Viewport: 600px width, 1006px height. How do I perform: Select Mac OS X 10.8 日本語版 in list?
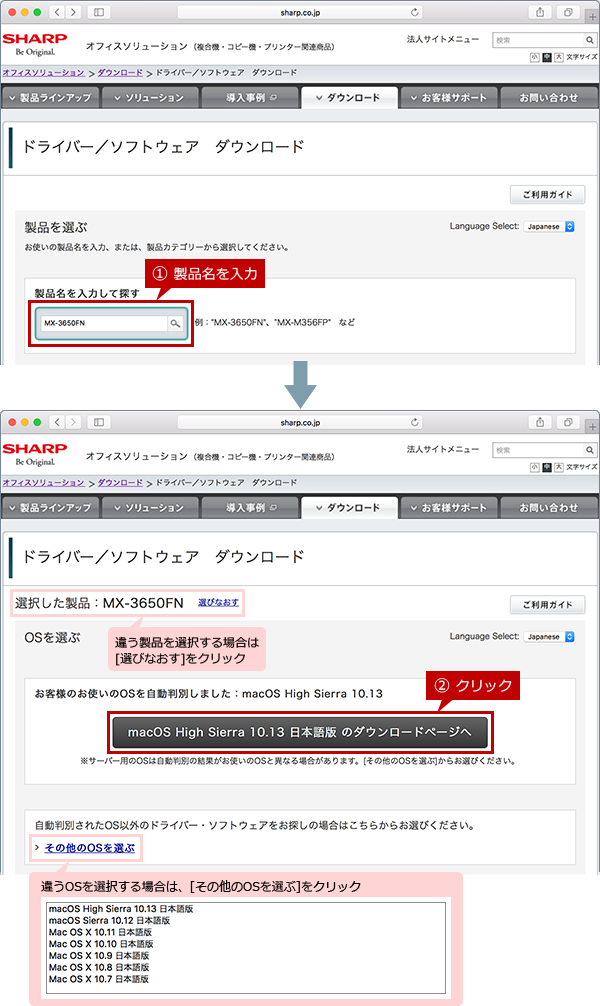tap(99, 967)
